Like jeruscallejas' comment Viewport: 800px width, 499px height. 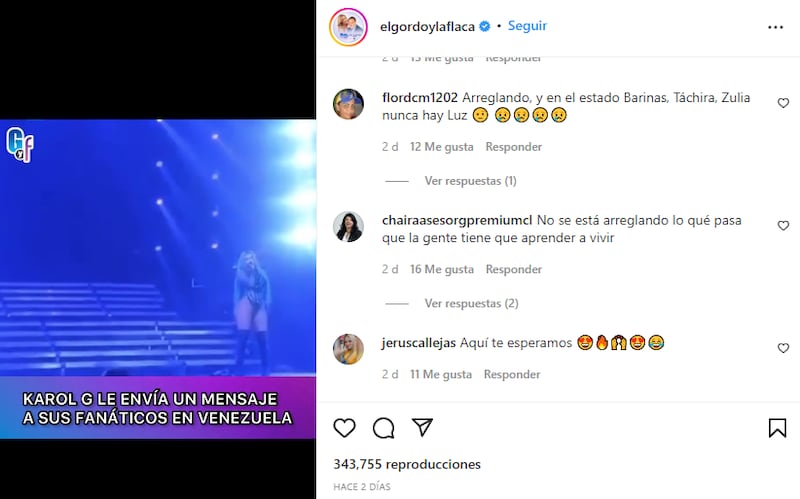[x=783, y=348]
